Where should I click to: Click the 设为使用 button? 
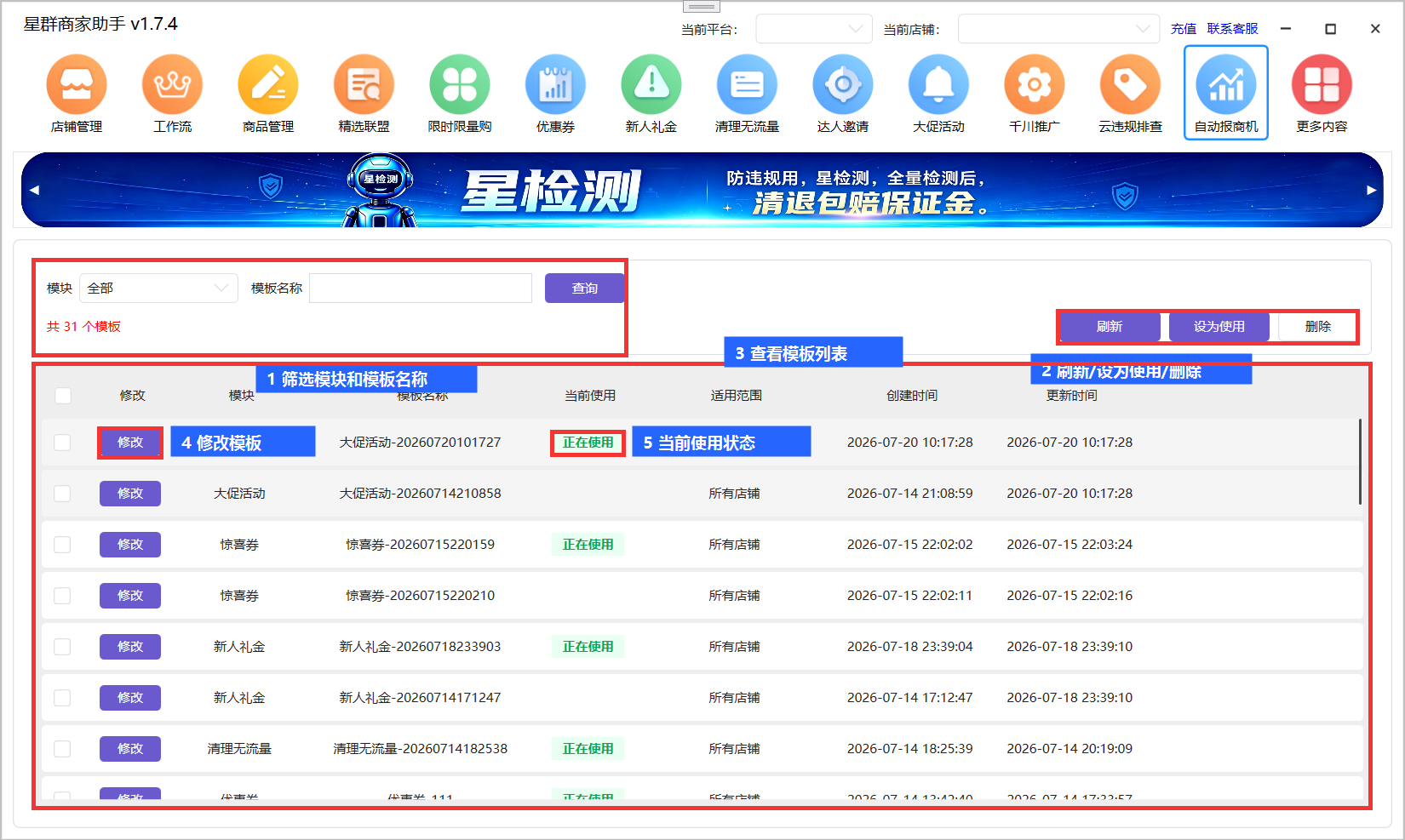tap(1219, 327)
